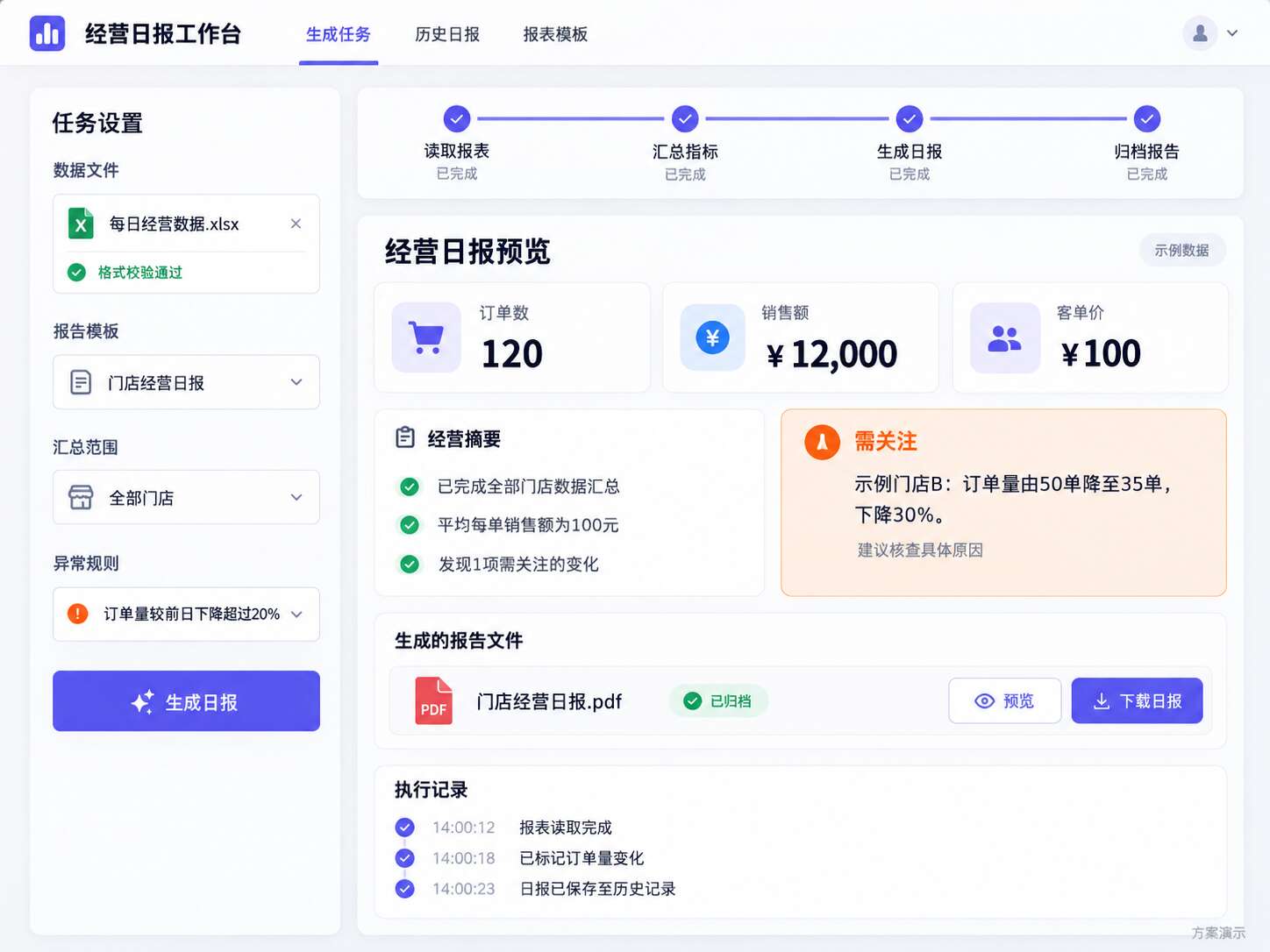
Task: Click the 建议核查具体原因 note
Action: (x=920, y=551)
